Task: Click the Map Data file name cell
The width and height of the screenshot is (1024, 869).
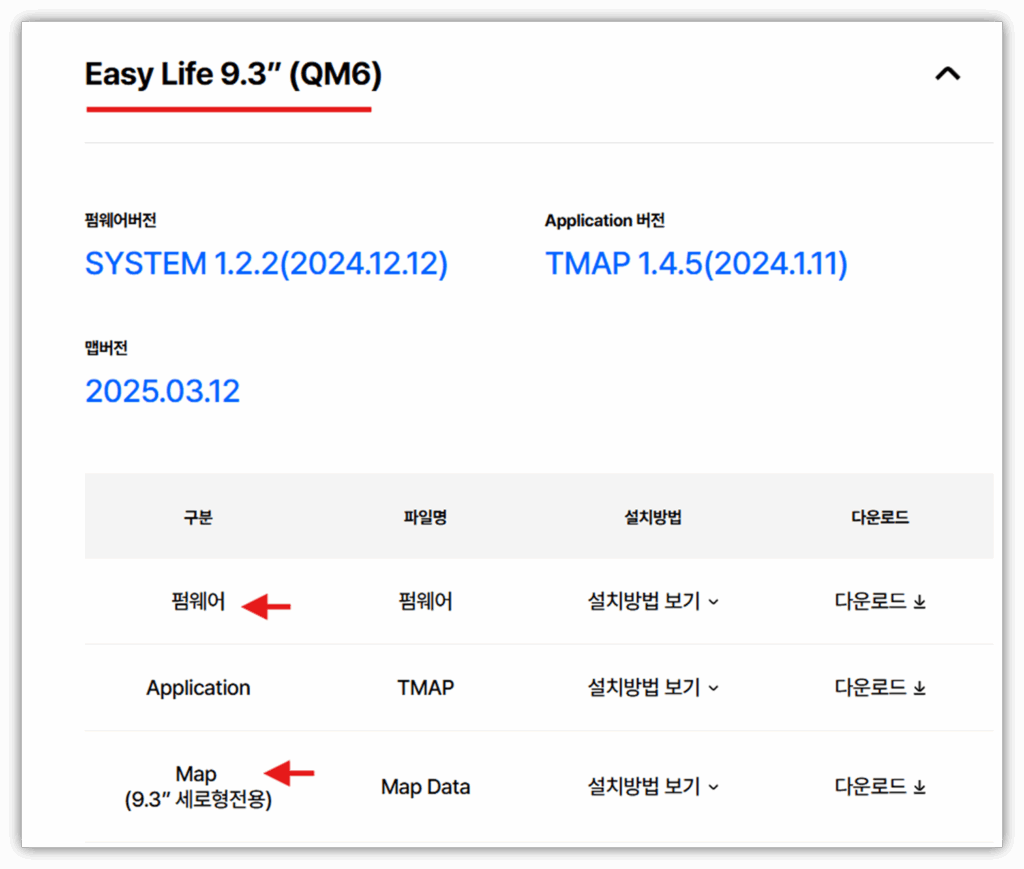Action: [x=425, y=787]
